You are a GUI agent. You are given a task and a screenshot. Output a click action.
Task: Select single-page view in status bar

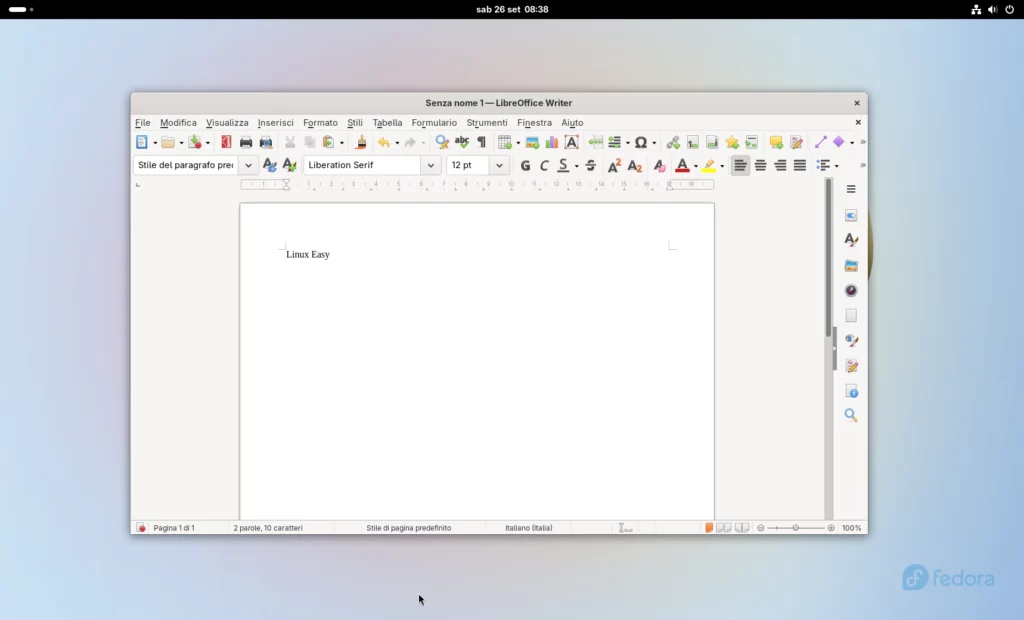pos(709,528)
